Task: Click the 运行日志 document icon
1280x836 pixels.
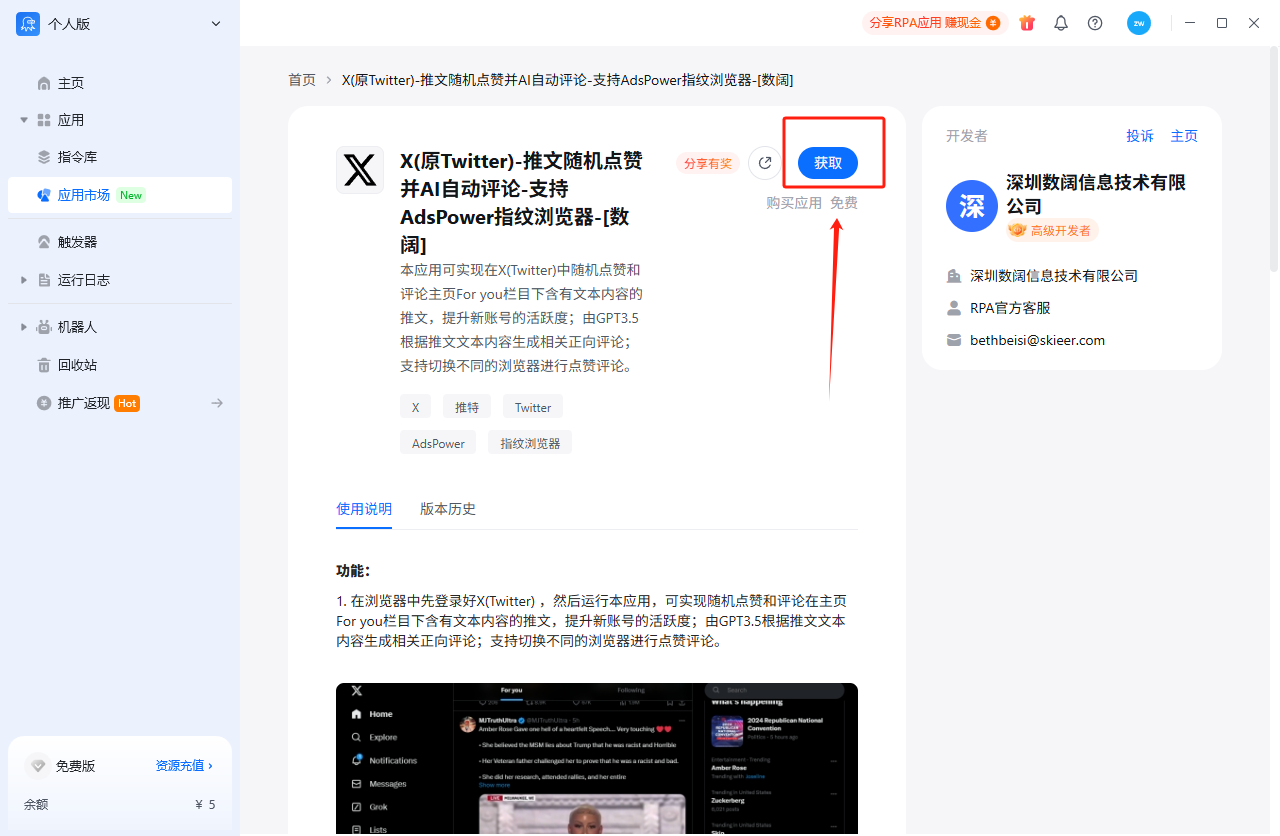Action: (44, 280)
